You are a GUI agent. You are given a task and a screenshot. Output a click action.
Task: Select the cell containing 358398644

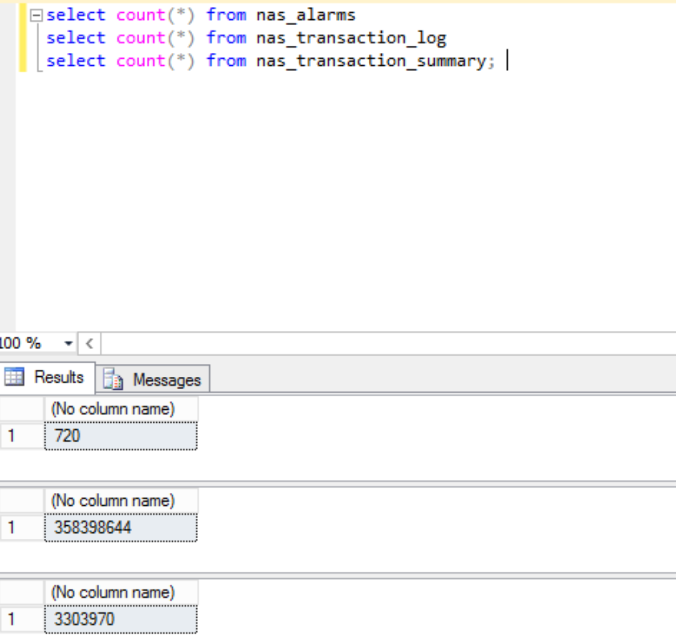121,527
